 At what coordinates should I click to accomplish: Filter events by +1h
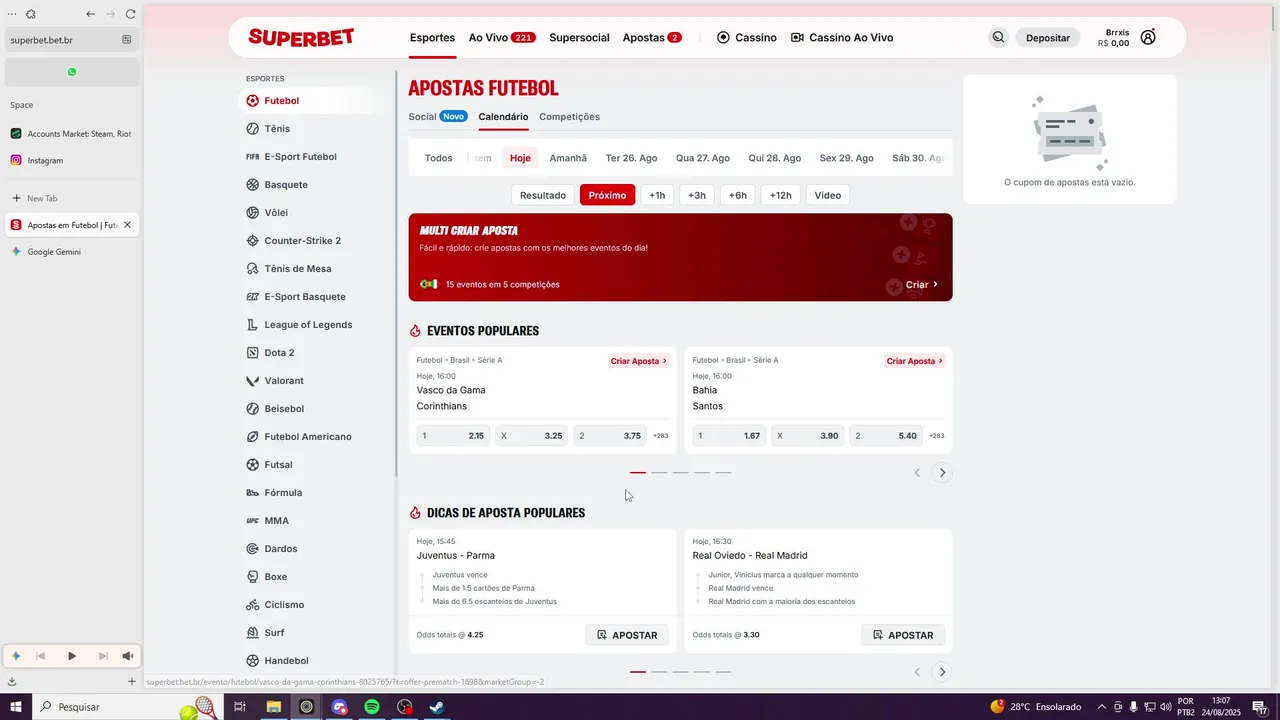click(x=657, y=195)
